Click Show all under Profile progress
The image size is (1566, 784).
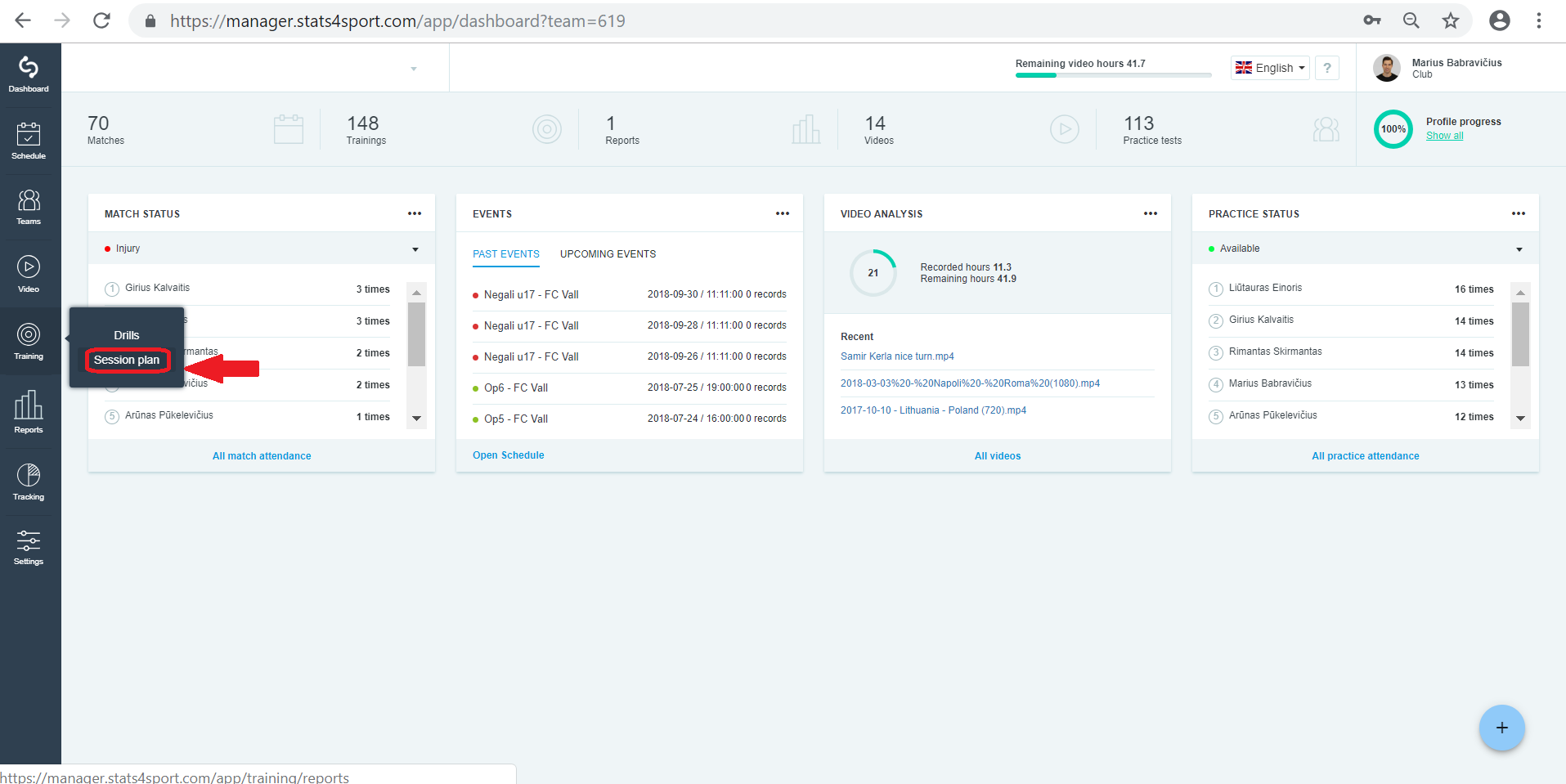coord(1445,136)
